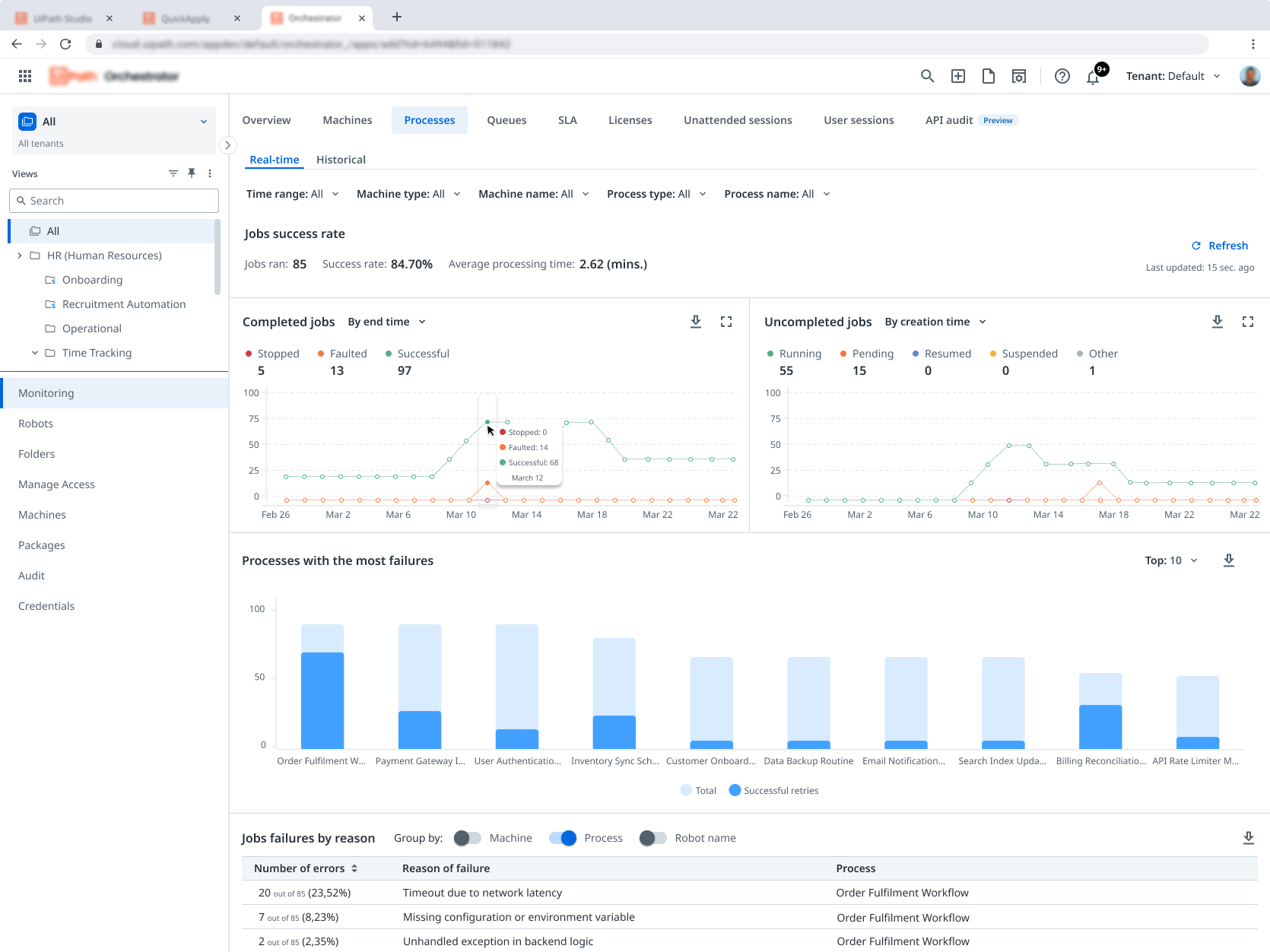The image size is (1270, 952).
Task: Open Process type filter dropdown
Action: pos(657,194)
